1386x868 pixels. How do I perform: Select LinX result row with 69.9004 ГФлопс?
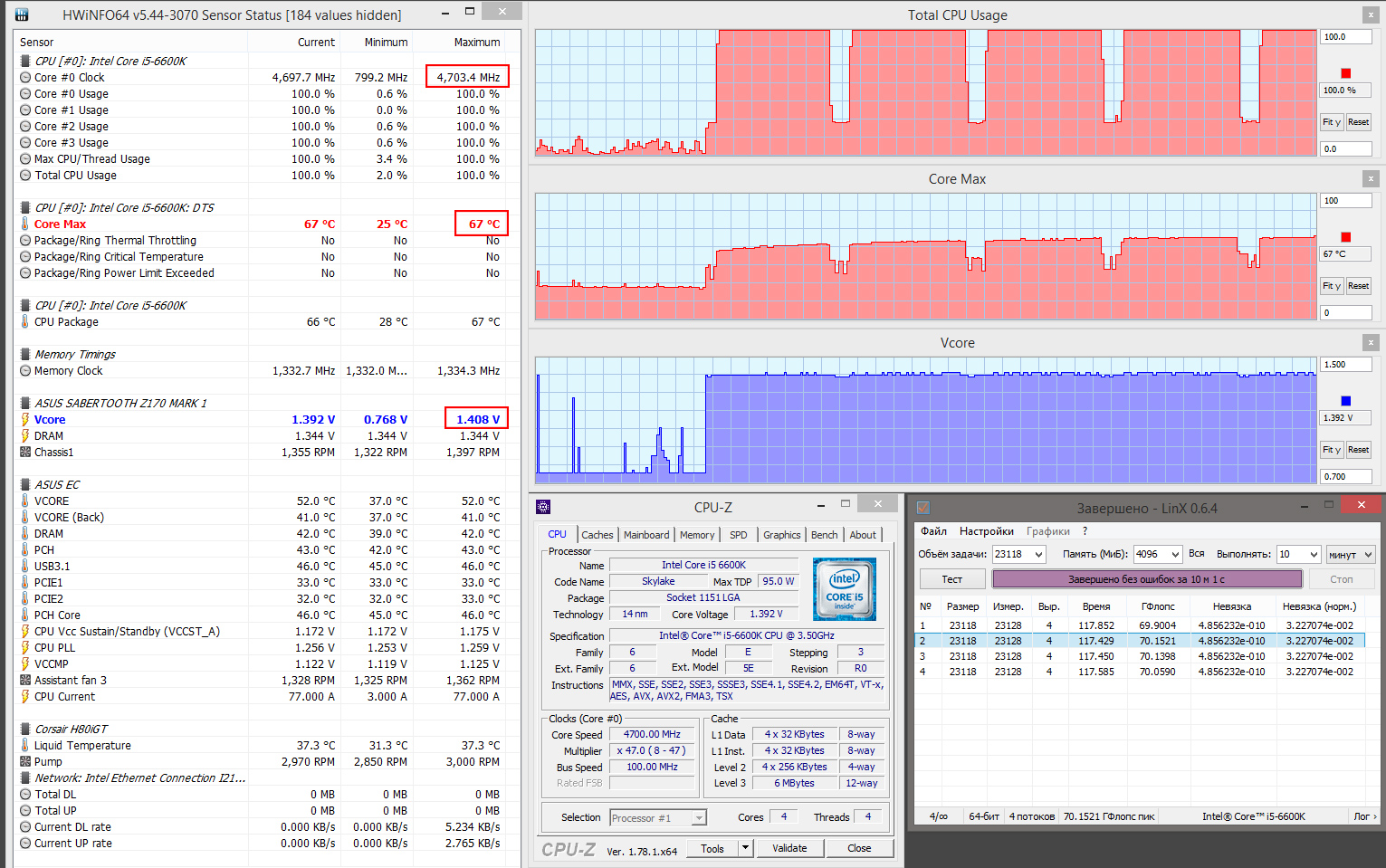(x=1140, y=625)
